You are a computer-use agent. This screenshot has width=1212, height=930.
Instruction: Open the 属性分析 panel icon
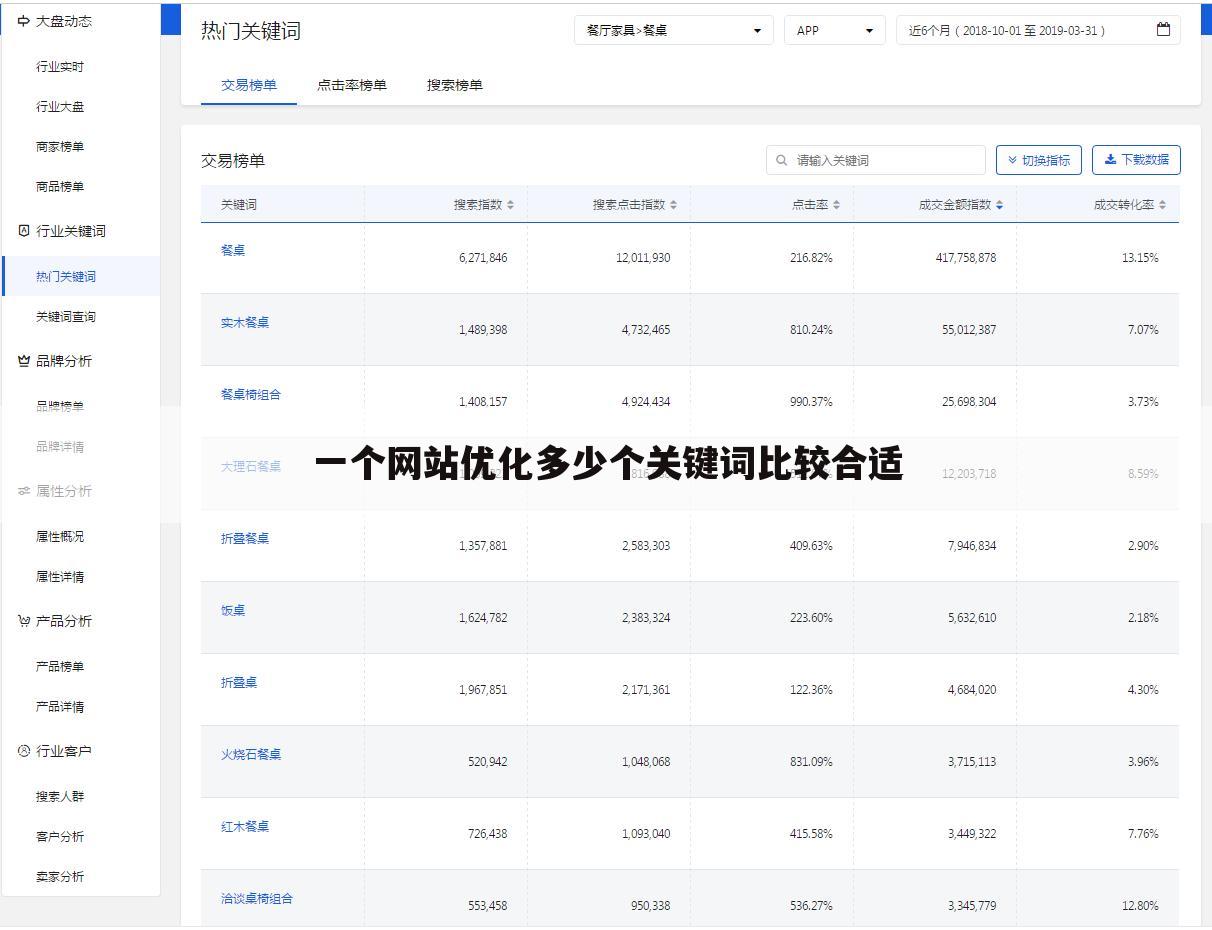23,491
